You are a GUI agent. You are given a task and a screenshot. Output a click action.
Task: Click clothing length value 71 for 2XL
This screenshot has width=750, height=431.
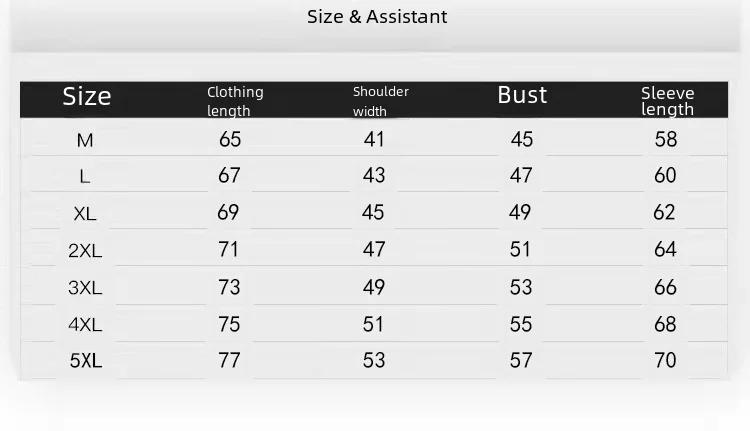(229, 250)
